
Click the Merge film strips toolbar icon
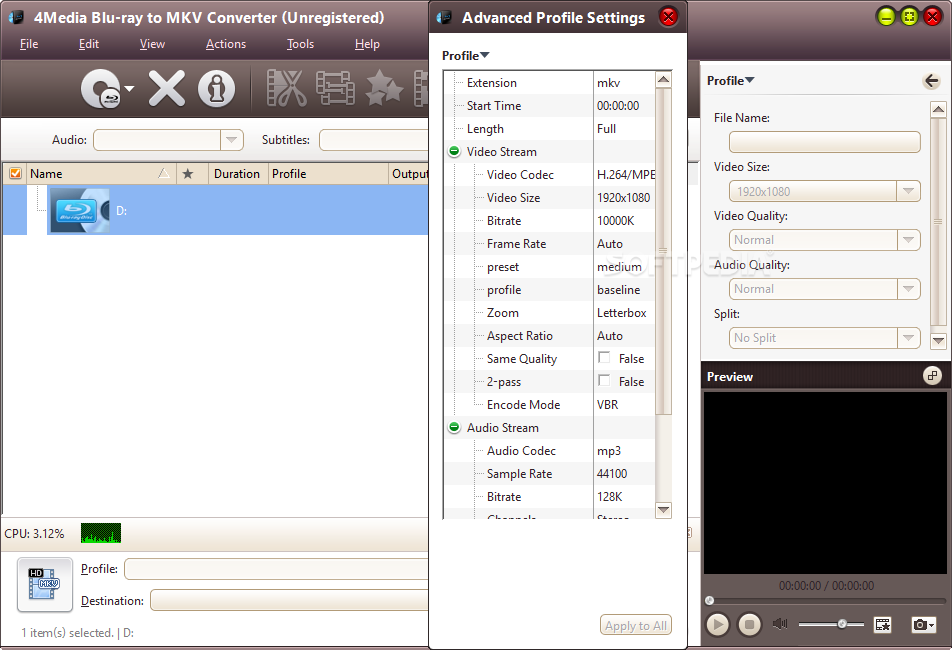click(335, 89)
